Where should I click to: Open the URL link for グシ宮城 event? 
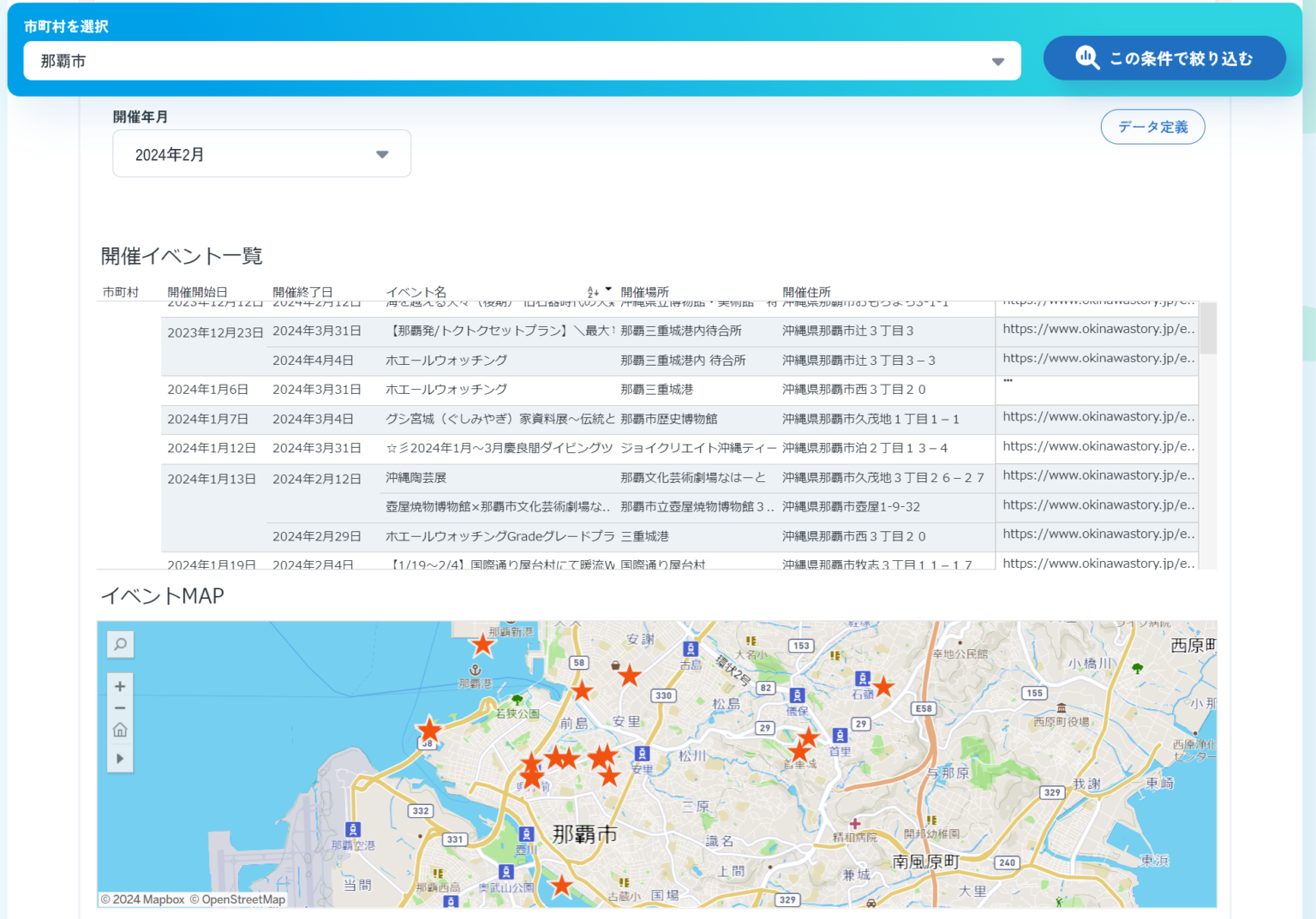[x=1098, y=417]
